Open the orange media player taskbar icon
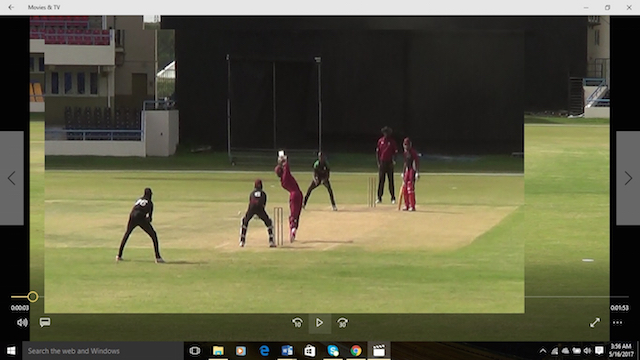 (x=241, y=351)
